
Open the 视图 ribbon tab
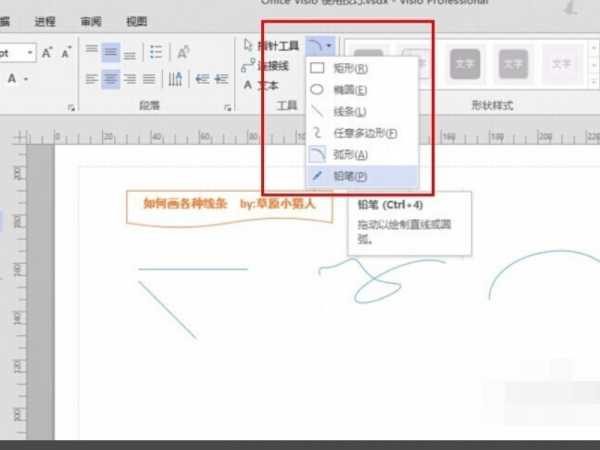coord(137,22)
